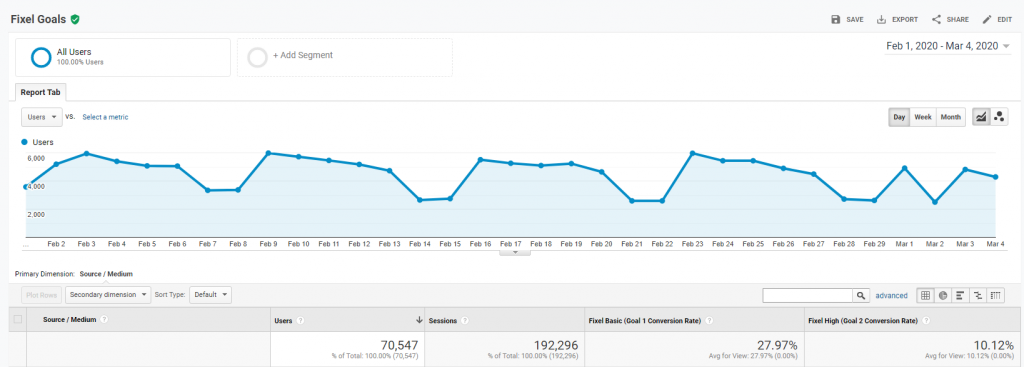Click the green verified shield icon
The image size is (1024, 367).
coord(75,20)
